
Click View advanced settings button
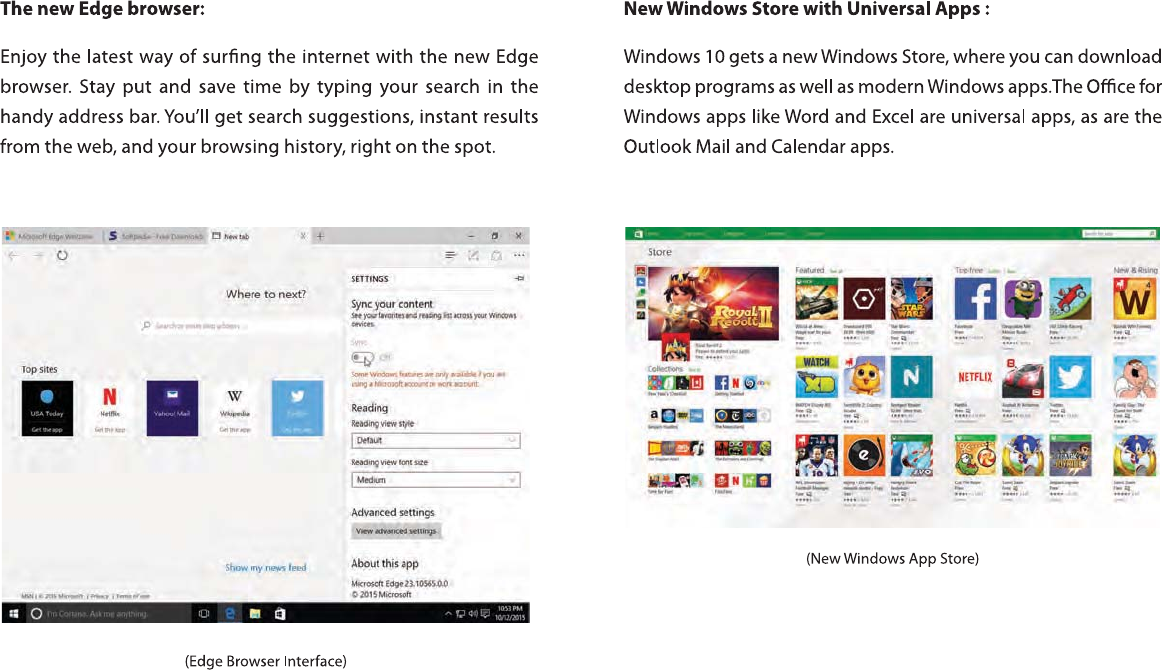396,531
